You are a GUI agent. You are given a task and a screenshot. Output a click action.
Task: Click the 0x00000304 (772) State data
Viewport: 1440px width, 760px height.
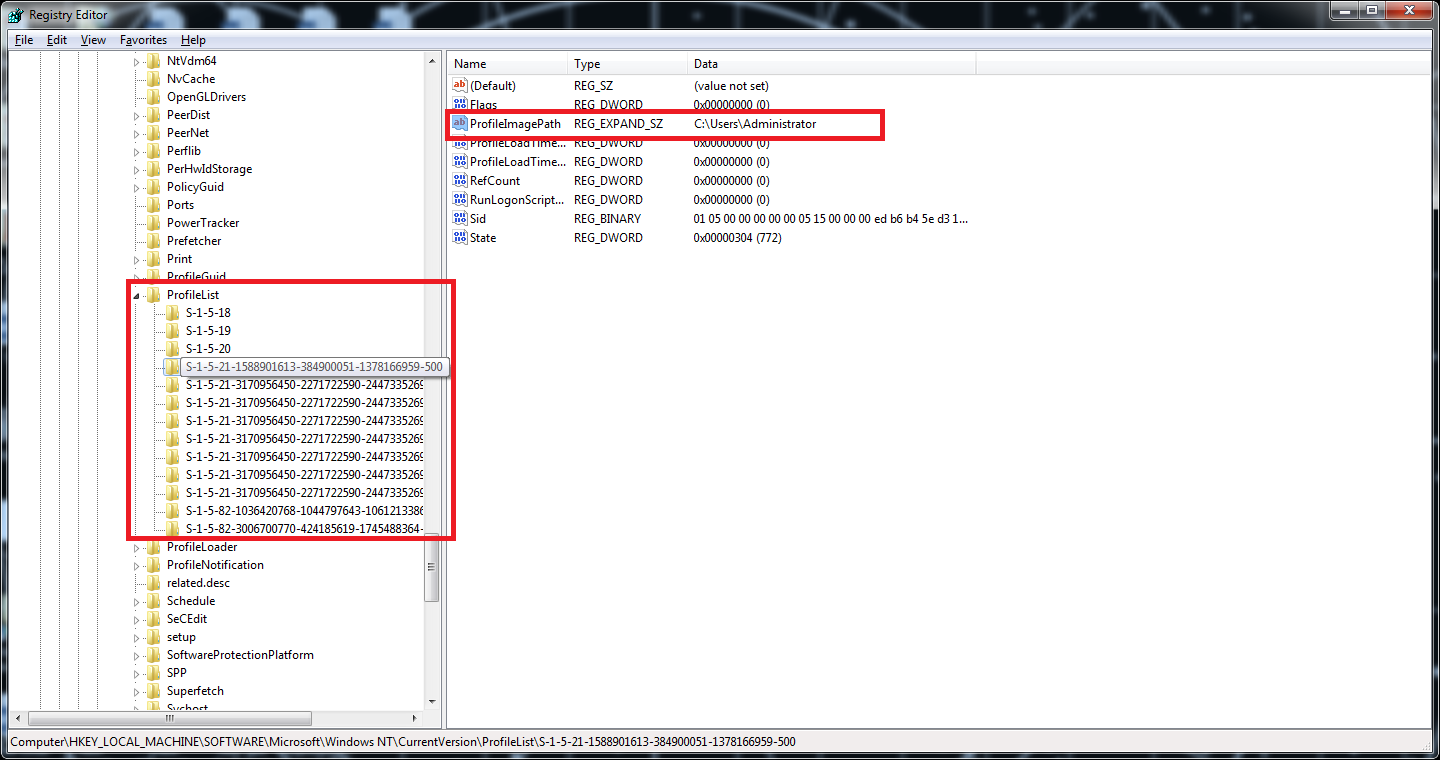click(x=737, y=238)
